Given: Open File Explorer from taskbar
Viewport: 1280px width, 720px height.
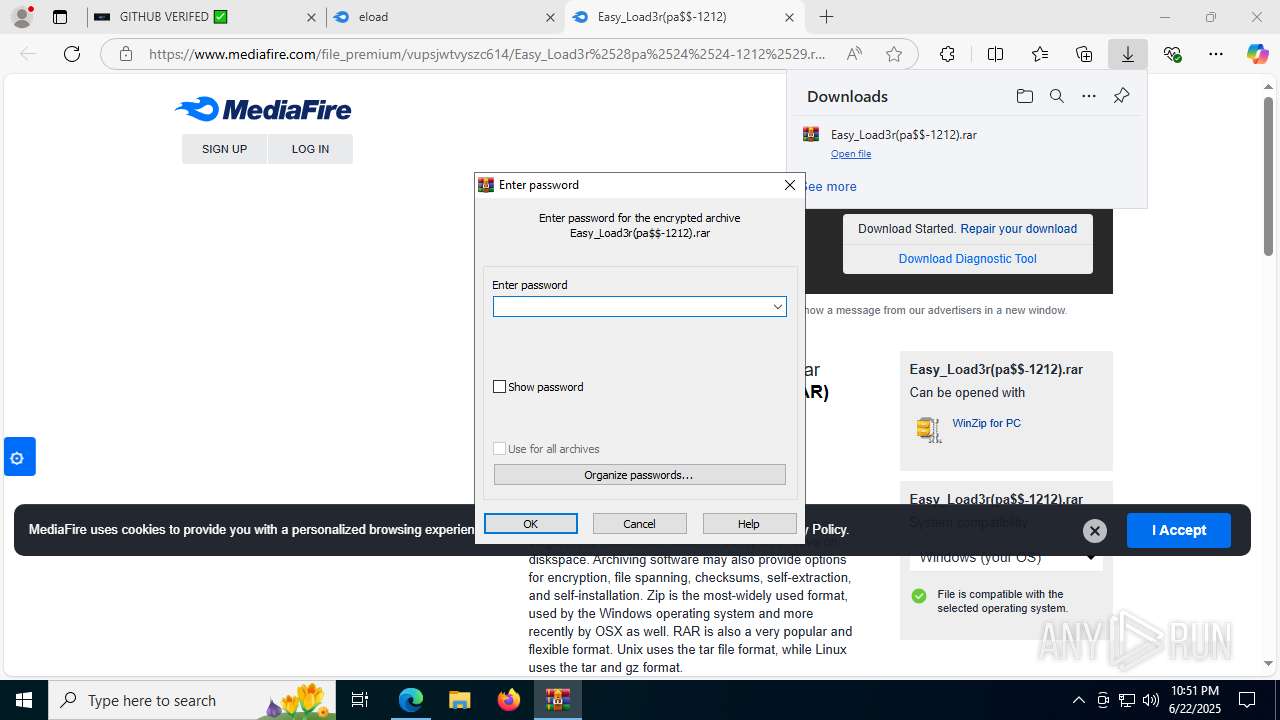Looking at the screenshot, I should pyautogui.click(x=459, y=700).
